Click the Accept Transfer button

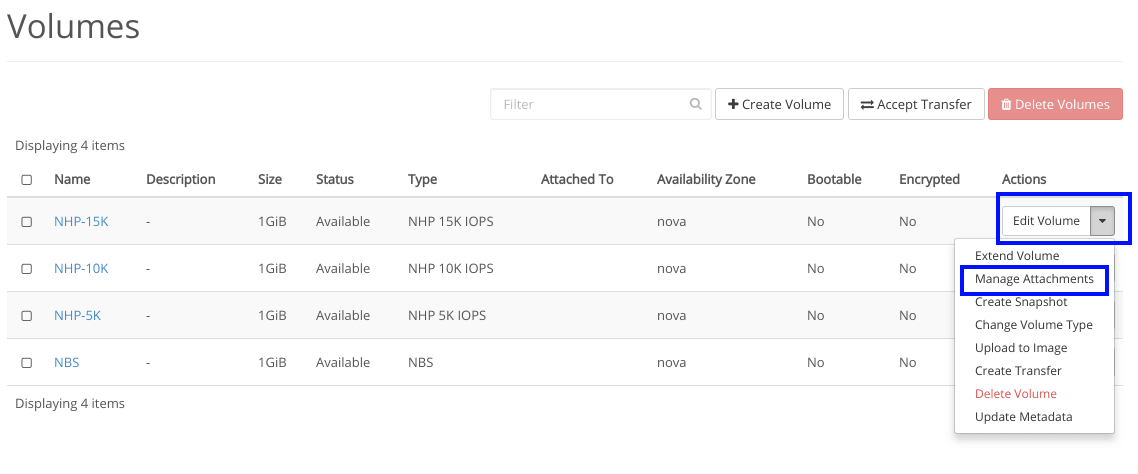916,104
